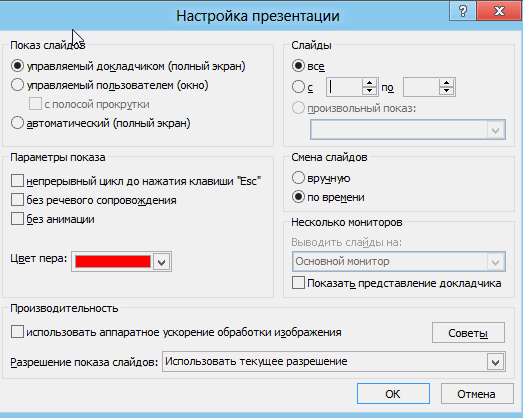Click the 'Отмена' button
The width and height of the screenshot is (523, 418).
tap(477, 394)
